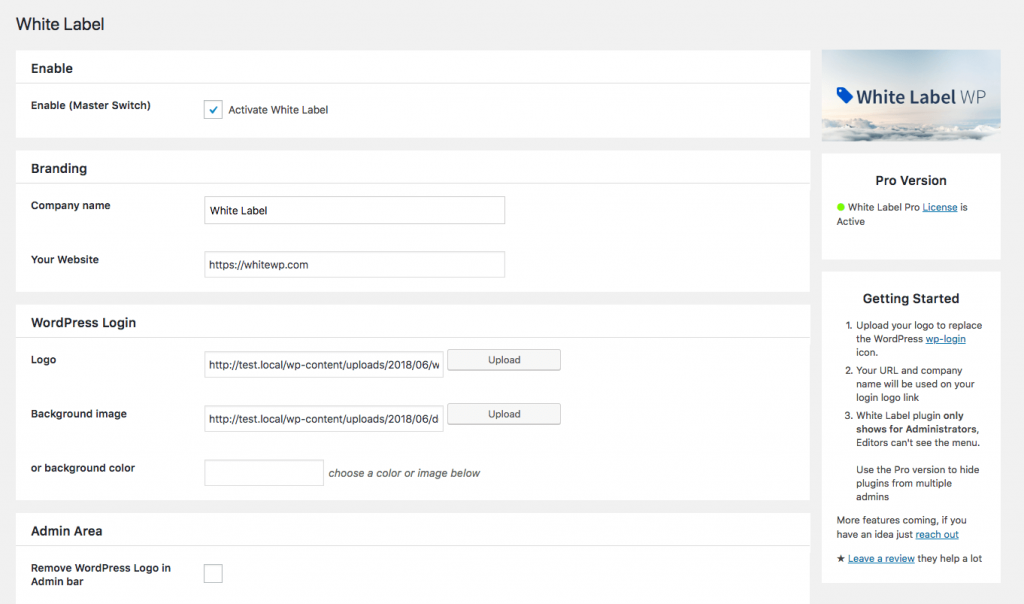This screenshot has width=1024, height=604.
Task: Click the 'Getting Started' heading
Action: coord(911,298)
